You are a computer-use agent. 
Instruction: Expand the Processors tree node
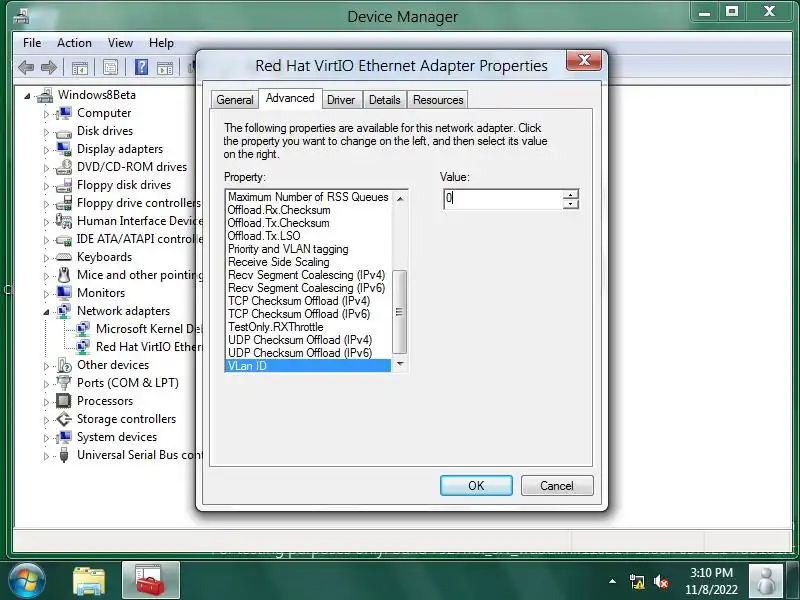[46, 402]
